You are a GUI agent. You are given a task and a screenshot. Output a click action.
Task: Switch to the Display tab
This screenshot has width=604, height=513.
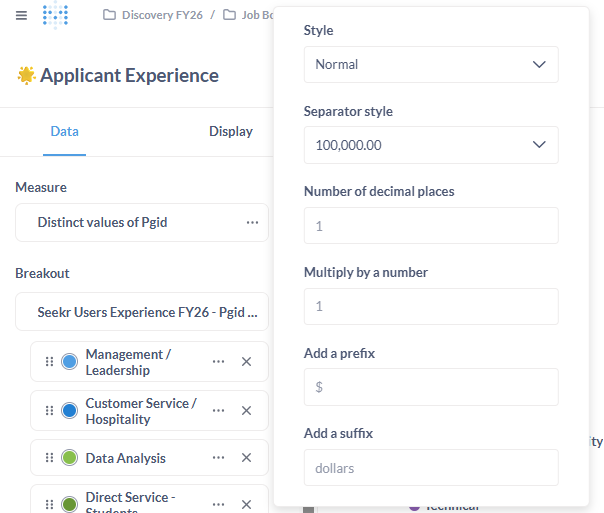[230, 131]
